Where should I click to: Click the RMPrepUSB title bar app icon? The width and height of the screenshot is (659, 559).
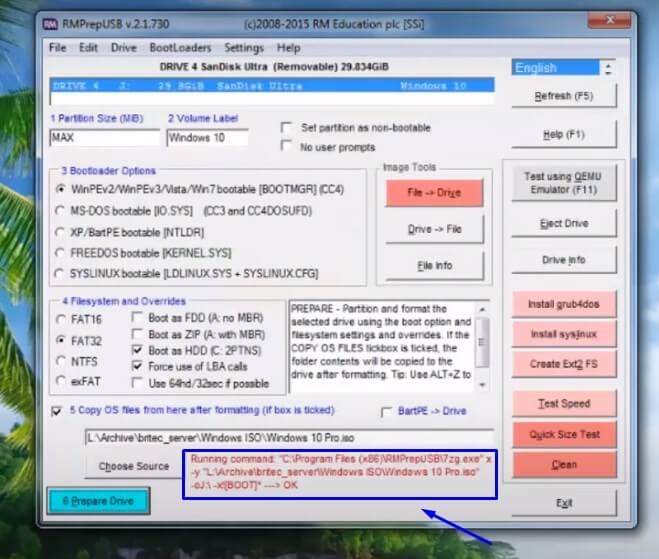(50, 24)
